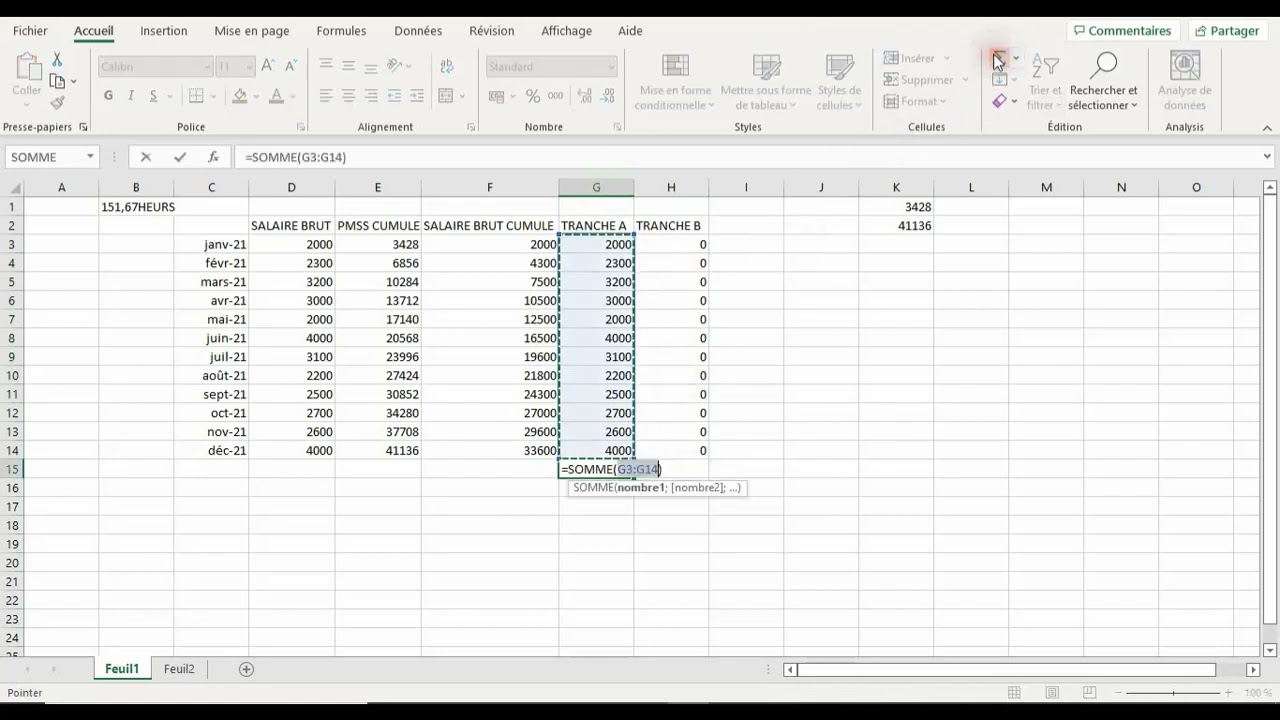Open the Calibri font name dropdown

point(207,67)
